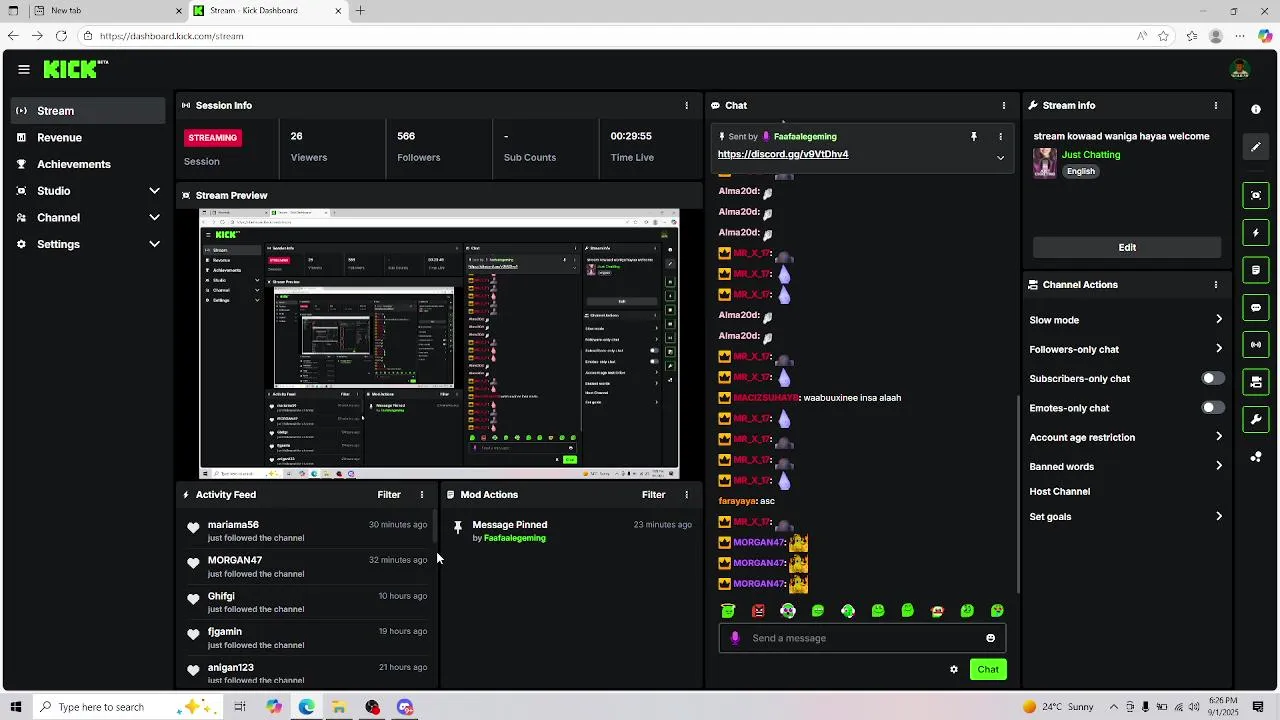
Task: Open Task View on the taskbar
Action: (240, 707)
